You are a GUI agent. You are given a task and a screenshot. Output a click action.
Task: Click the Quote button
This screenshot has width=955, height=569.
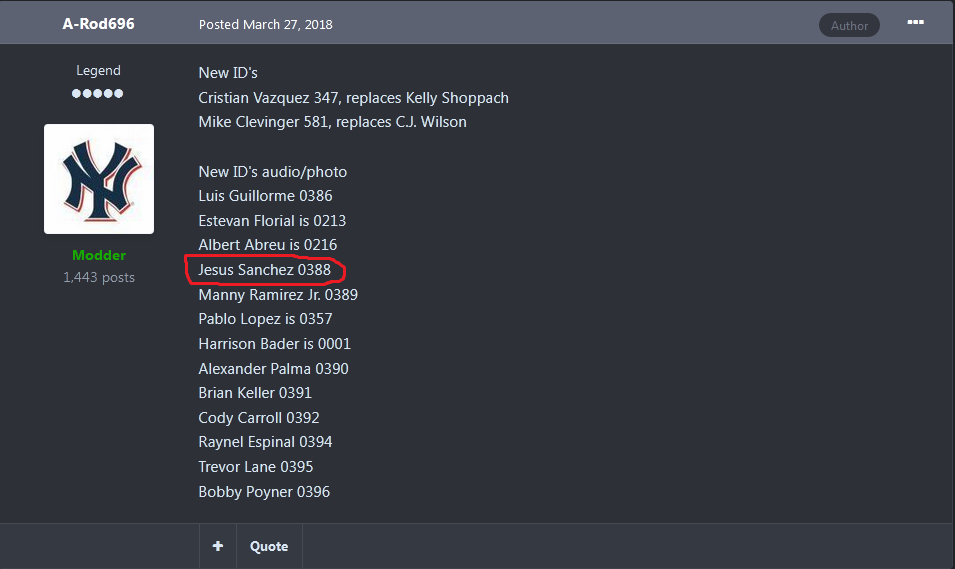pyautogui.click(x=269, y=546)
